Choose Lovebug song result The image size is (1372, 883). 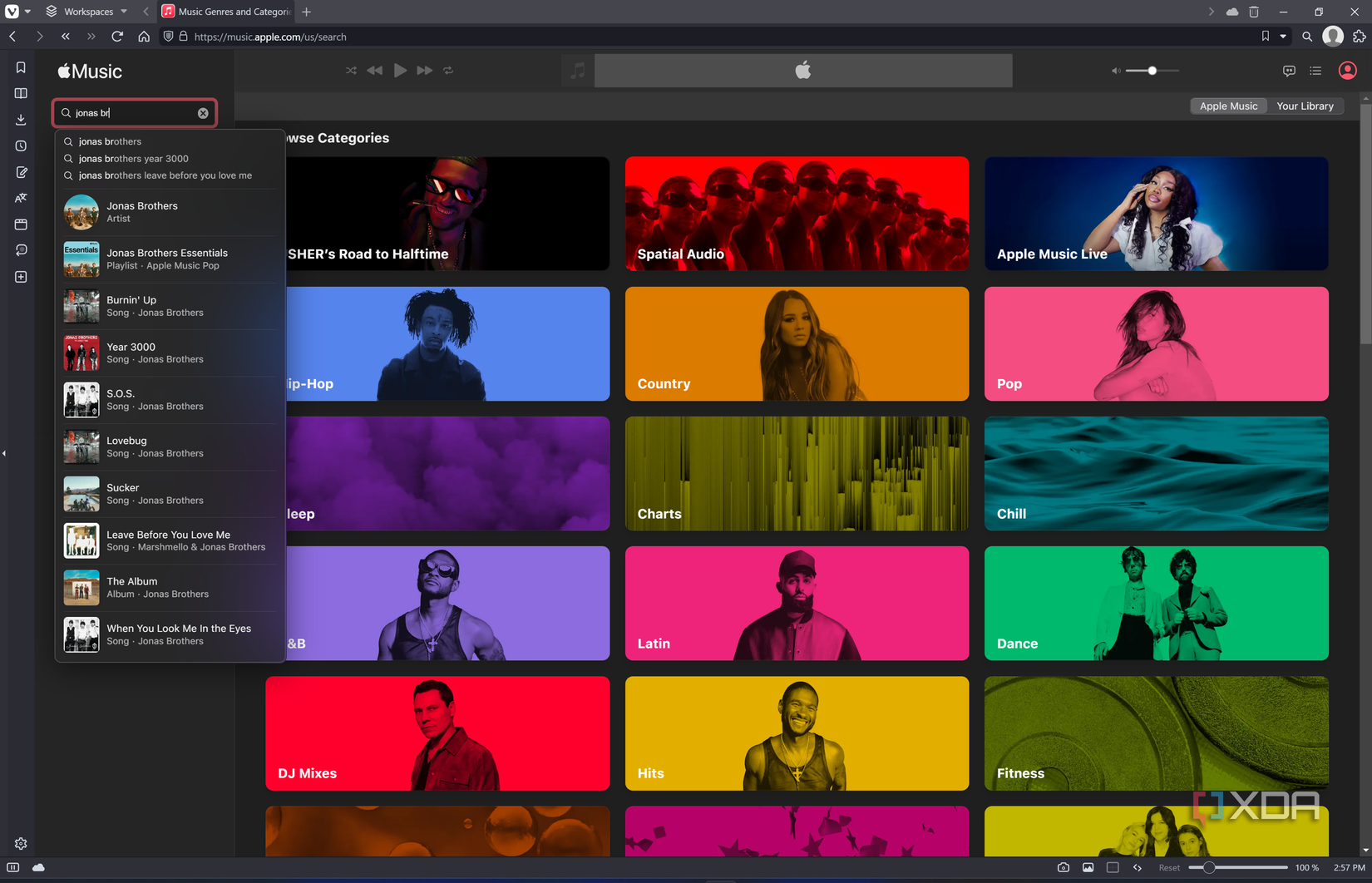click(x=170, y=447)
